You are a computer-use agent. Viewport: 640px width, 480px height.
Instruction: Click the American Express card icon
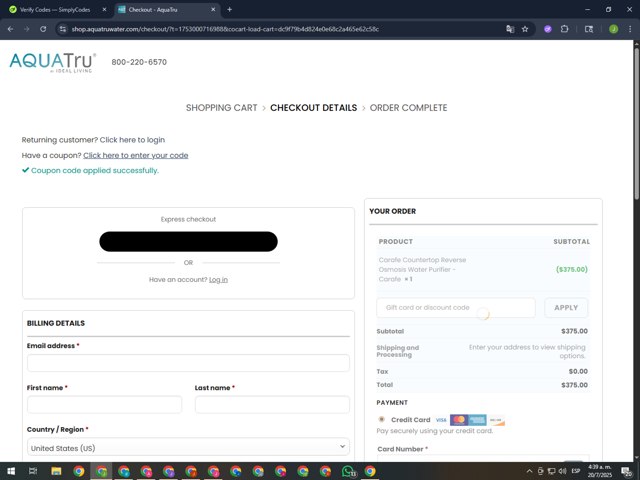click(477, 420)
